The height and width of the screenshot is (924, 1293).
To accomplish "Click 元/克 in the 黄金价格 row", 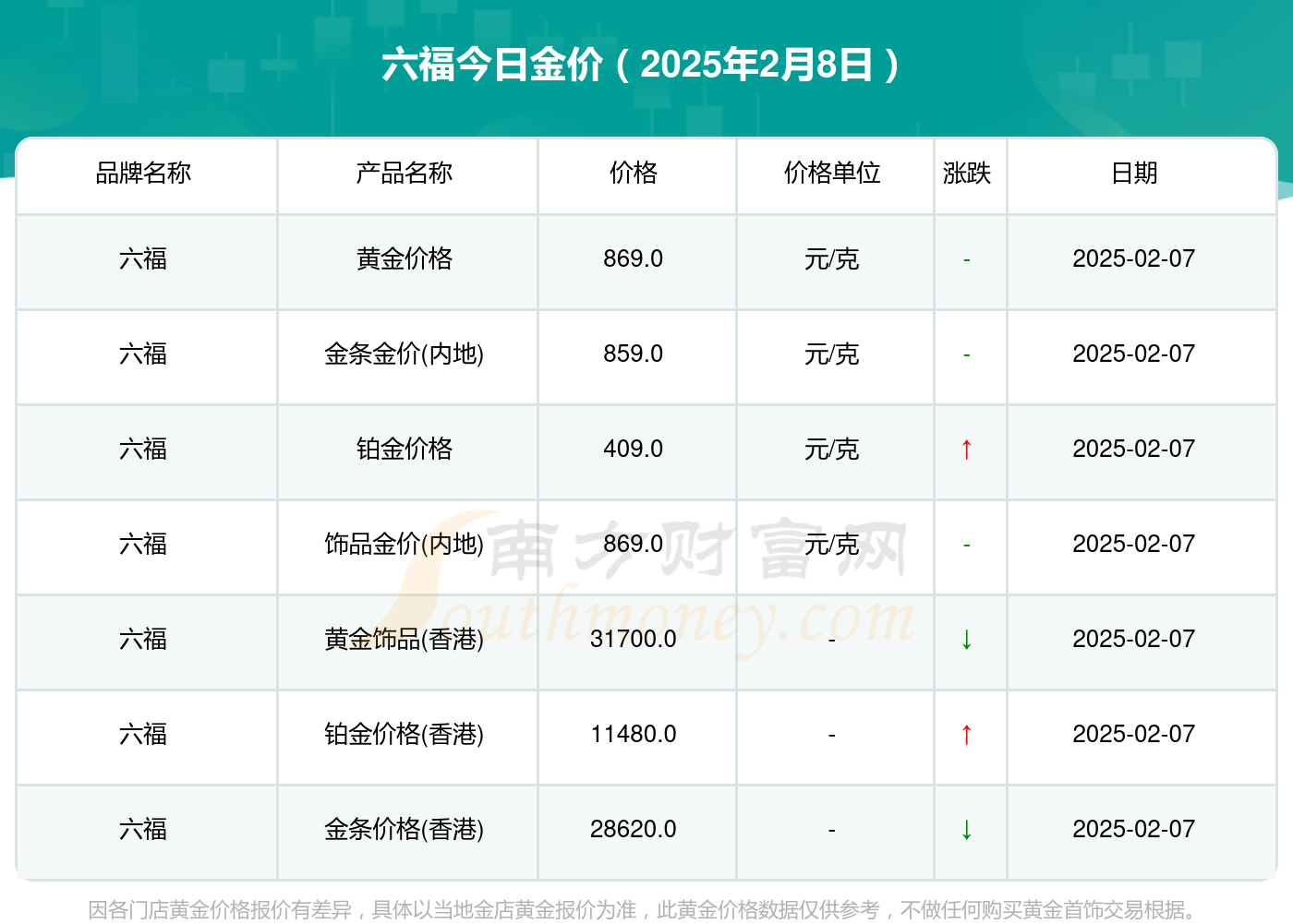I will [x=832, y=259].
